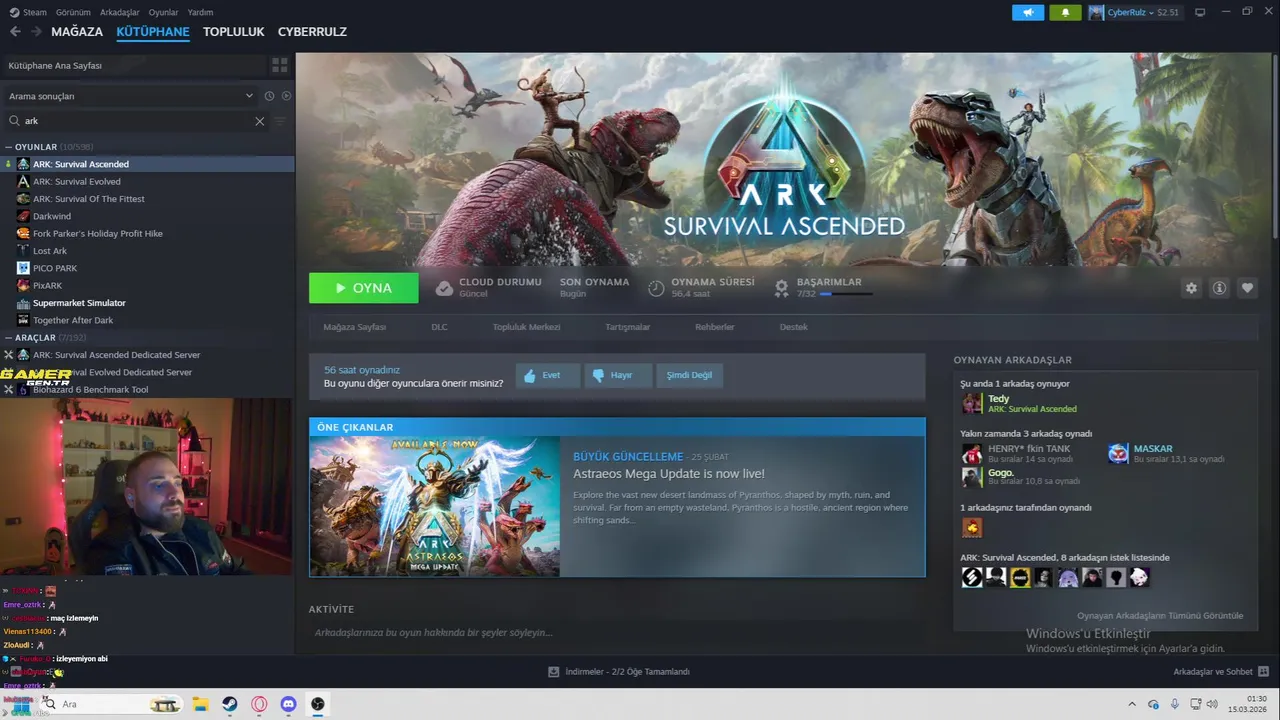This screenshot has height=720, width=1280.
Task: Open the Görünüm menu
Action: point(73,12)
